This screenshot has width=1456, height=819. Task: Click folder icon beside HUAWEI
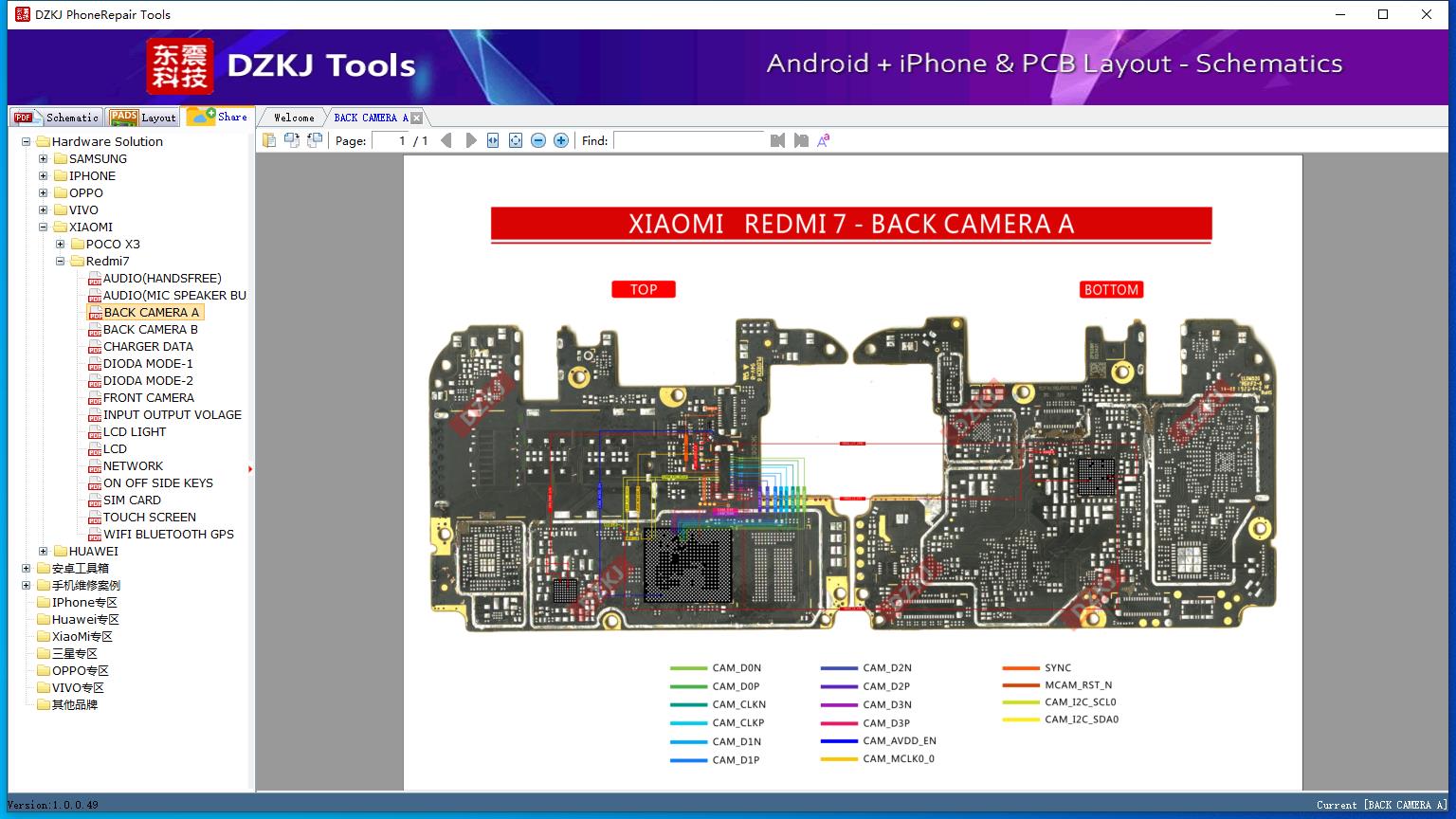click(61, 552)
